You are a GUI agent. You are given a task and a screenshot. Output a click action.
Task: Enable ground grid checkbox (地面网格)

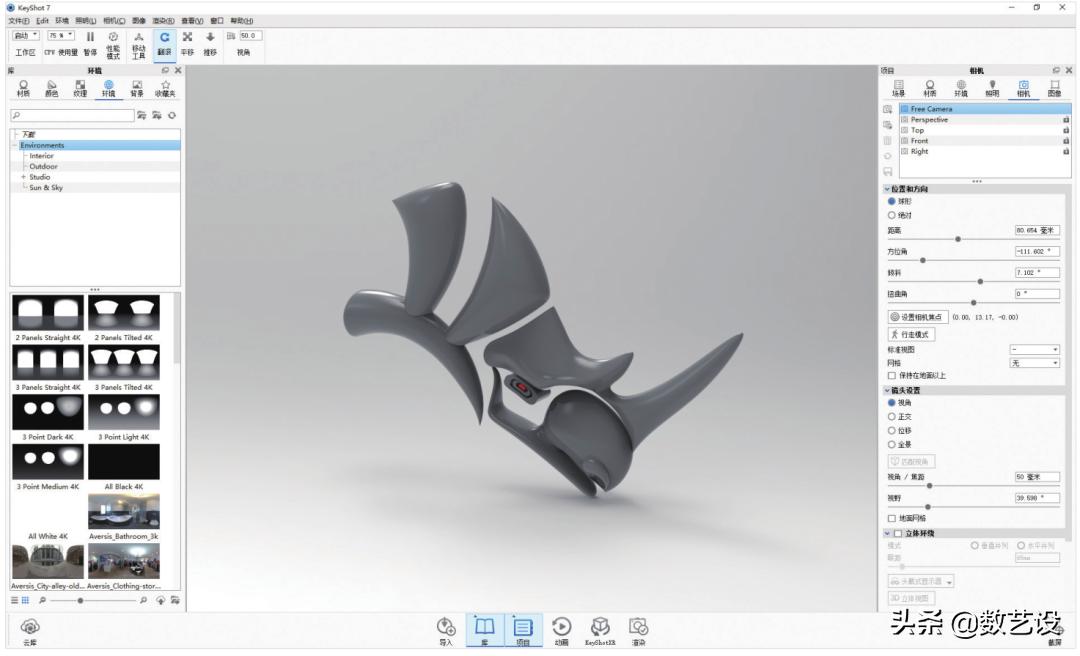892,518
